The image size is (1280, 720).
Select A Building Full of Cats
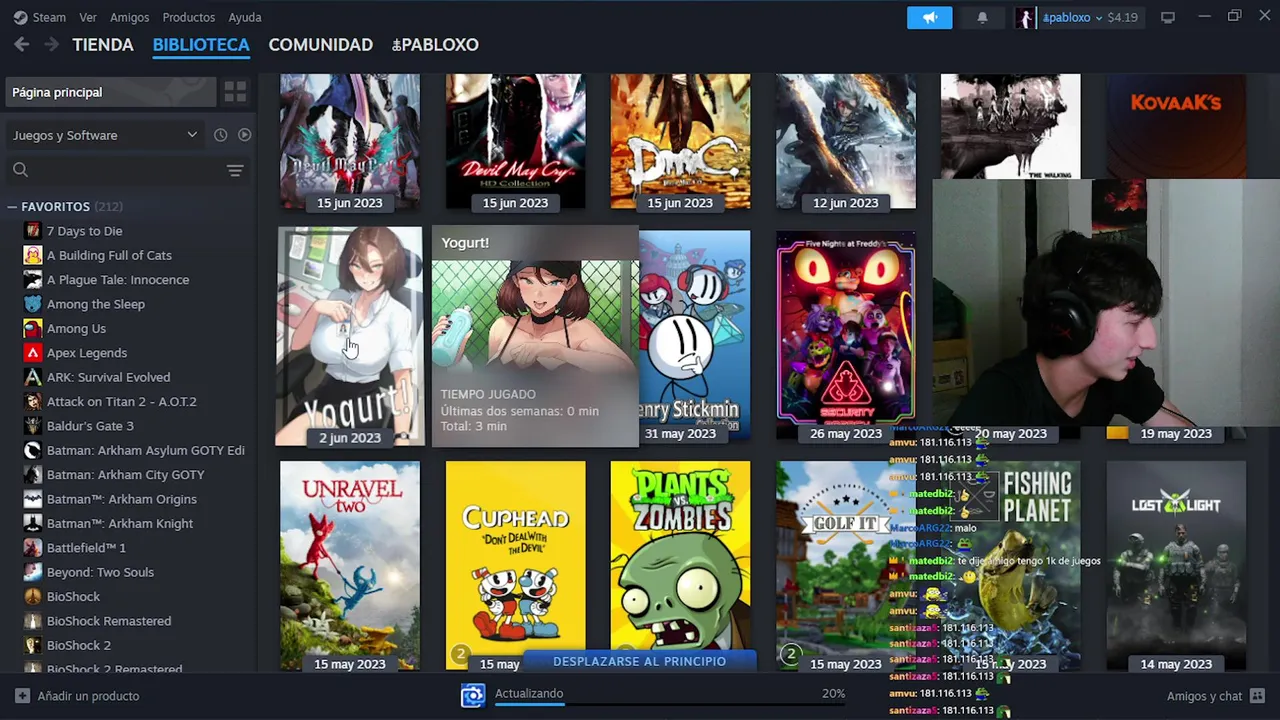click(x=109, y=255)
